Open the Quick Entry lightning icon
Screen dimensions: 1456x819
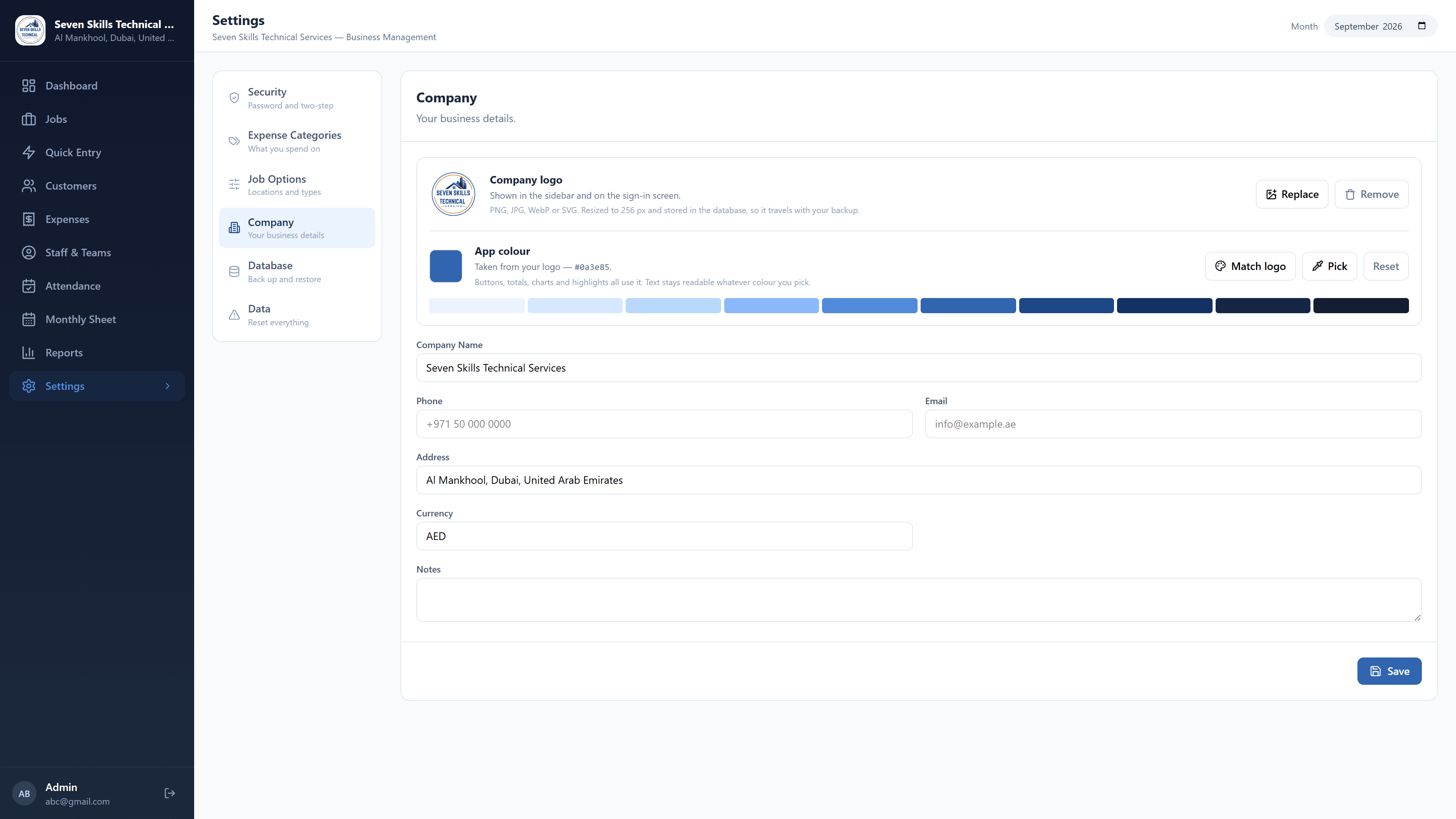click(x=29, y=152)
